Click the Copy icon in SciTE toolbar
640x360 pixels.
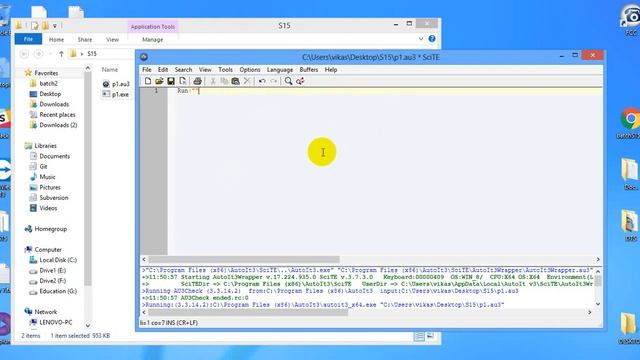pos(224,81)
